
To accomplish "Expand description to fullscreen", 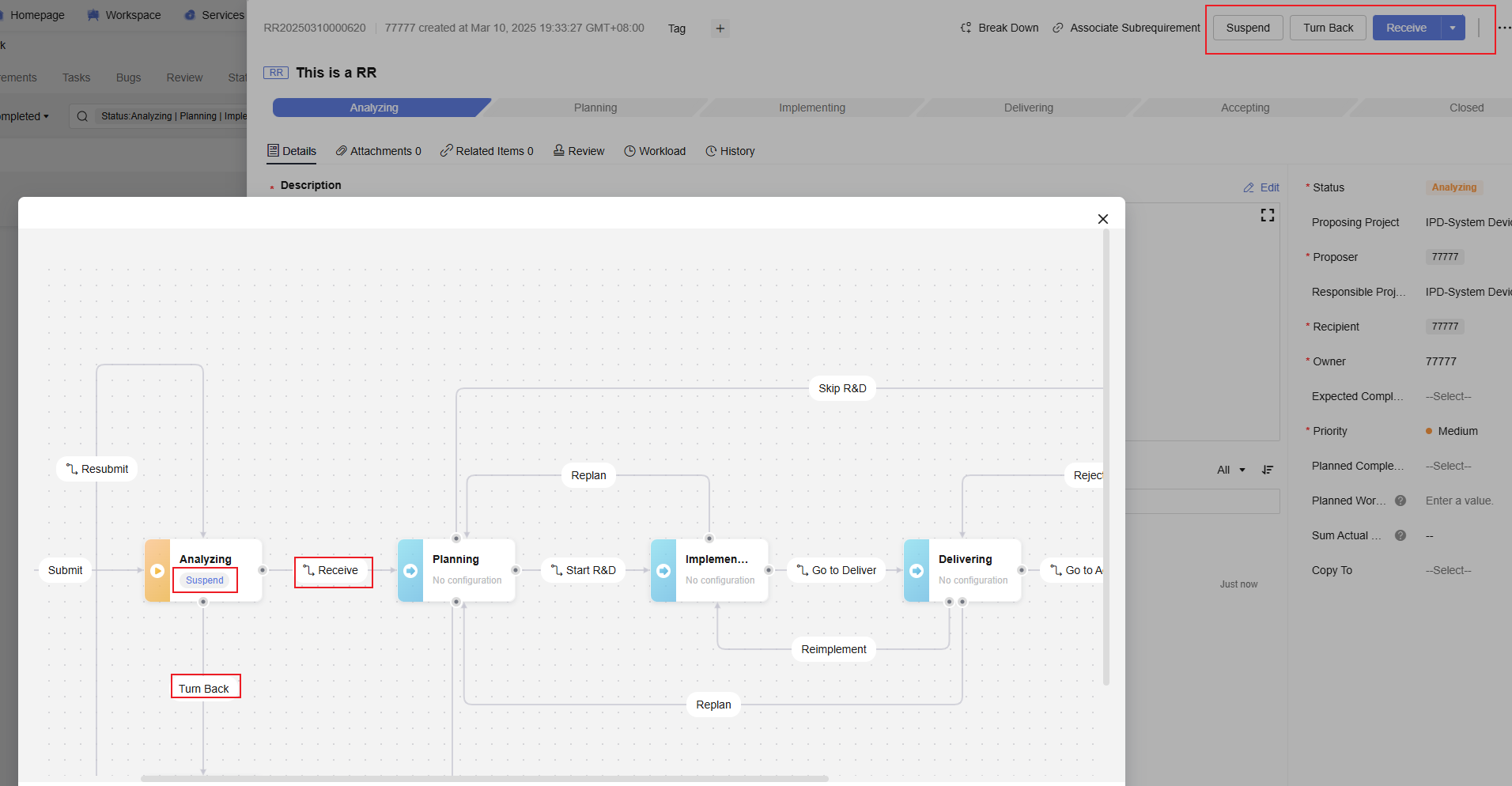I will (x=1267, y=215).
